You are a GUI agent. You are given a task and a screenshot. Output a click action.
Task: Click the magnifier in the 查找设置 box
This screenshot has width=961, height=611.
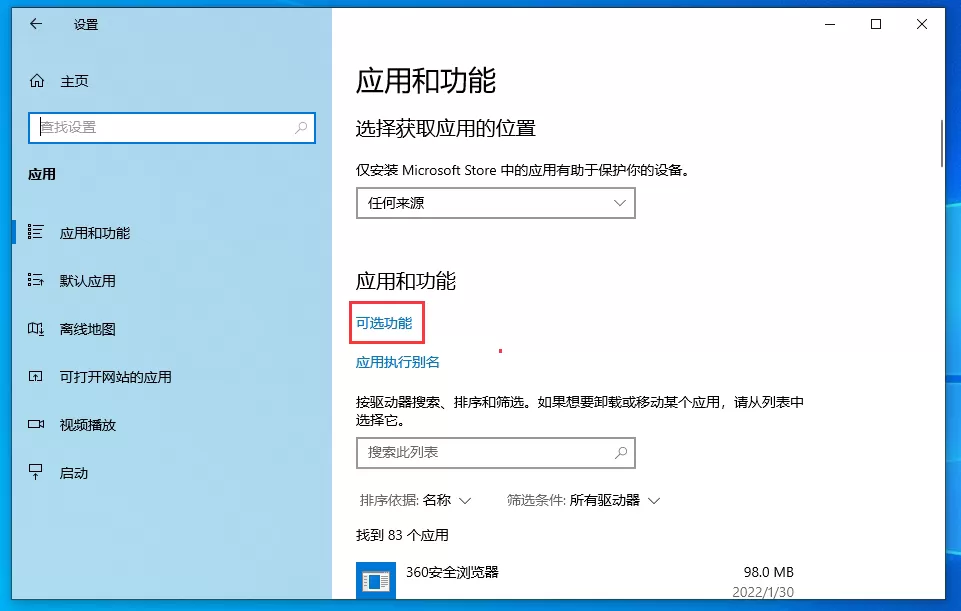pos(299,128)
